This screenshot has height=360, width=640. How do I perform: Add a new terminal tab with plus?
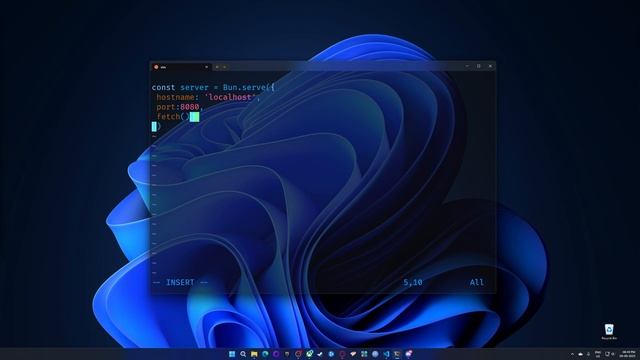tap(217, 67)
